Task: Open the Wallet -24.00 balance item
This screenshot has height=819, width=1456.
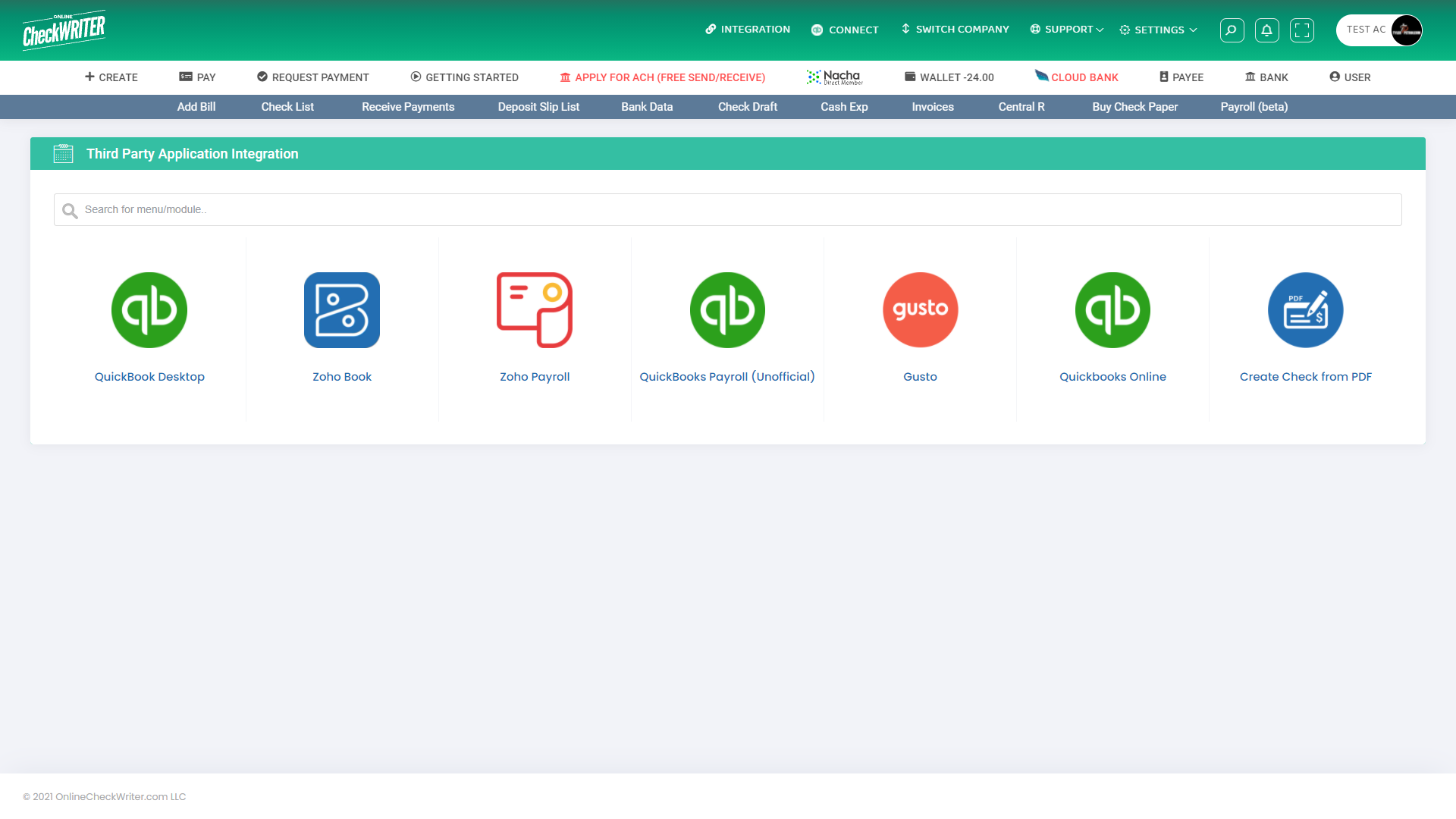Action: tap(949, 77)
